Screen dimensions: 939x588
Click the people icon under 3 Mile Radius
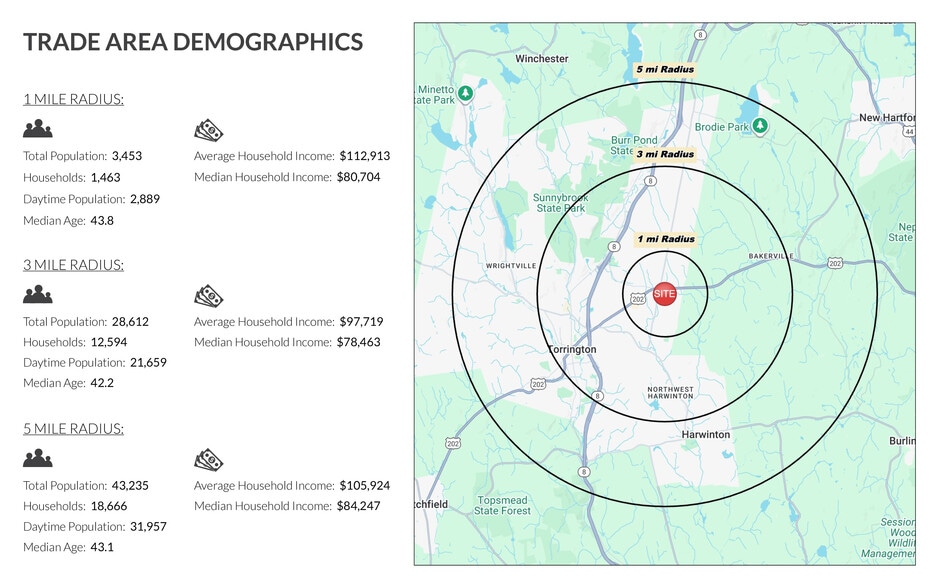tap(38, 294)
